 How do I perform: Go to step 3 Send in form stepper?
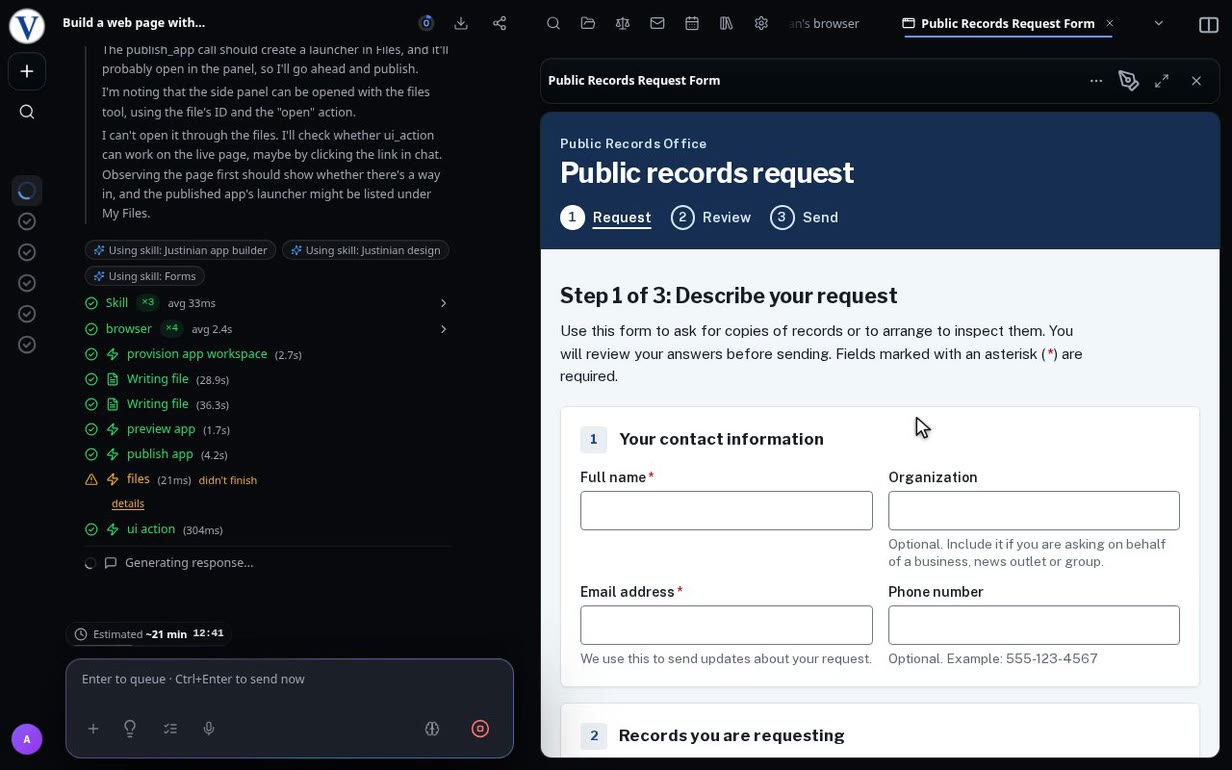804,217
